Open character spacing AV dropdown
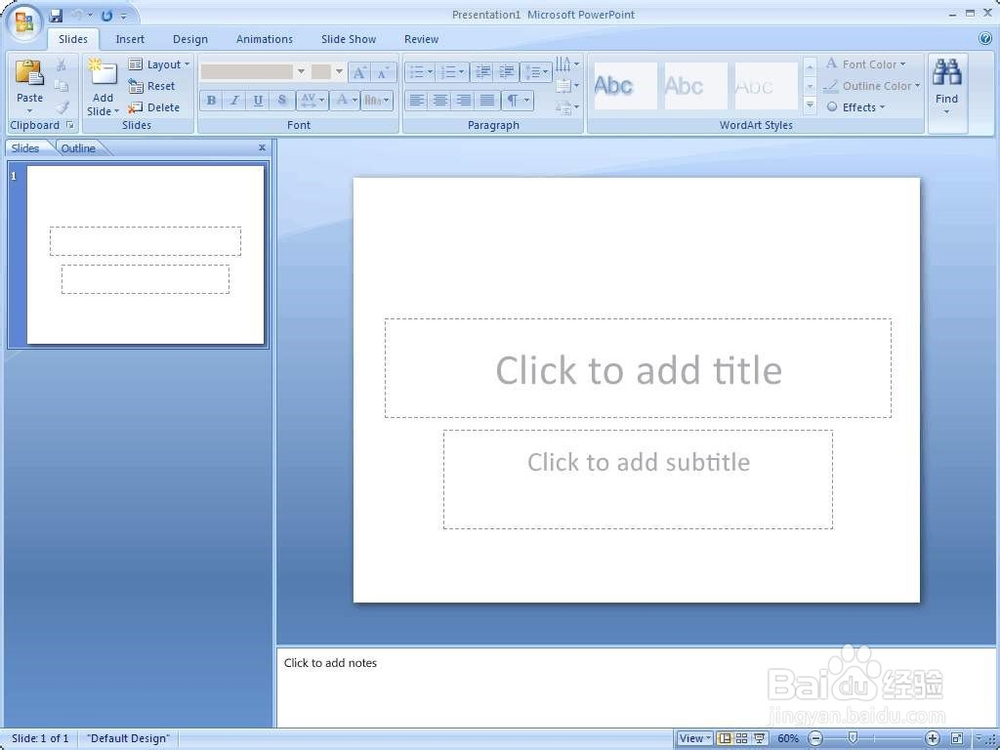1000x750 pixels. point(312,100)
